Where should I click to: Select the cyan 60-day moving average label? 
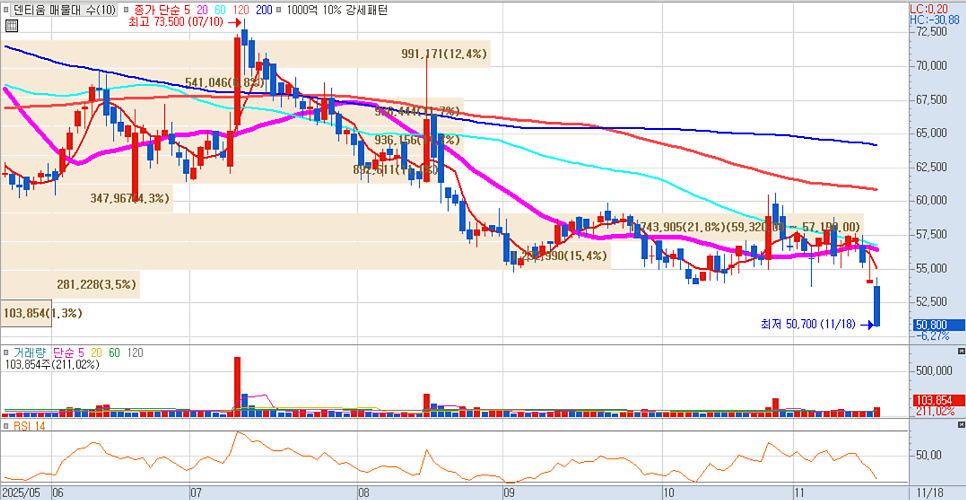pos(221,10)
